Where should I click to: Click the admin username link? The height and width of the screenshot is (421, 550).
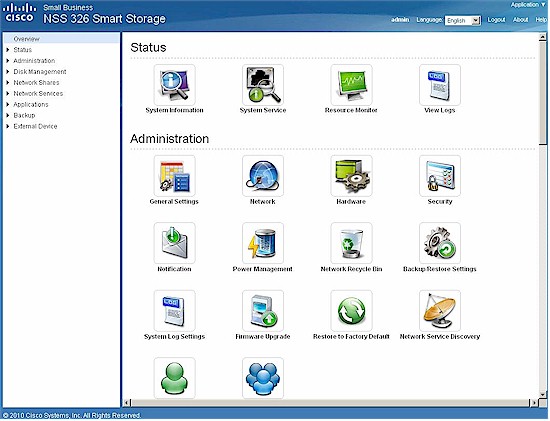pyautogui.click(x=400, y=20)
